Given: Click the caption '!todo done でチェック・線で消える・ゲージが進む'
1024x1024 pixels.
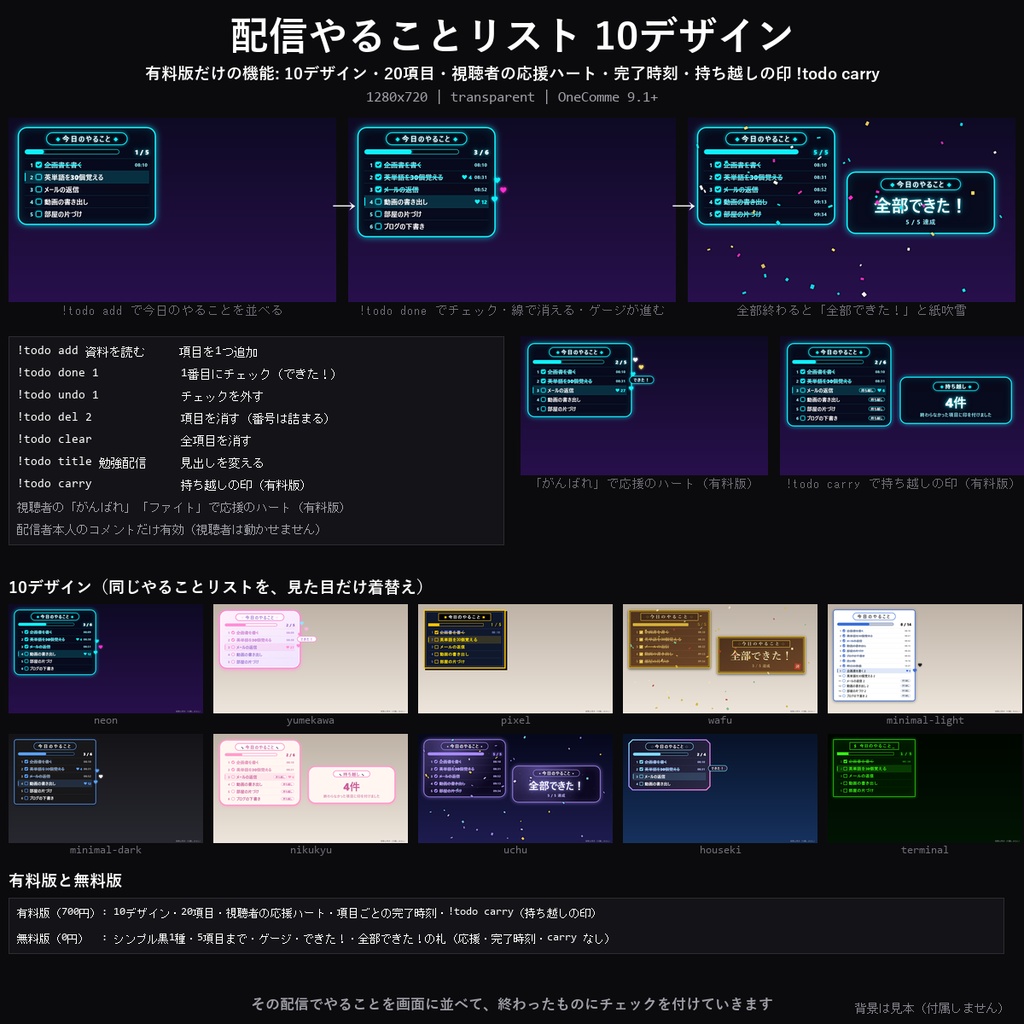Looking at the screenshot, I should coord(512,311).
